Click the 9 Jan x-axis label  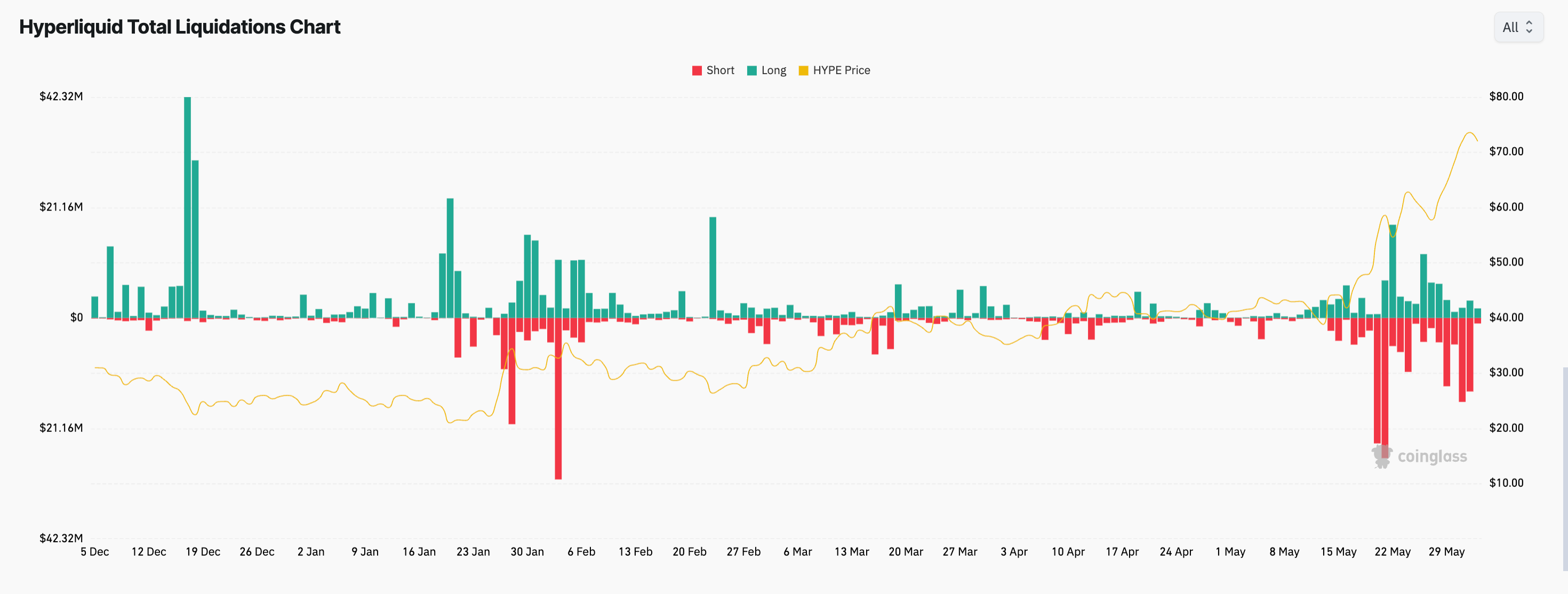(x=365, y=552)
